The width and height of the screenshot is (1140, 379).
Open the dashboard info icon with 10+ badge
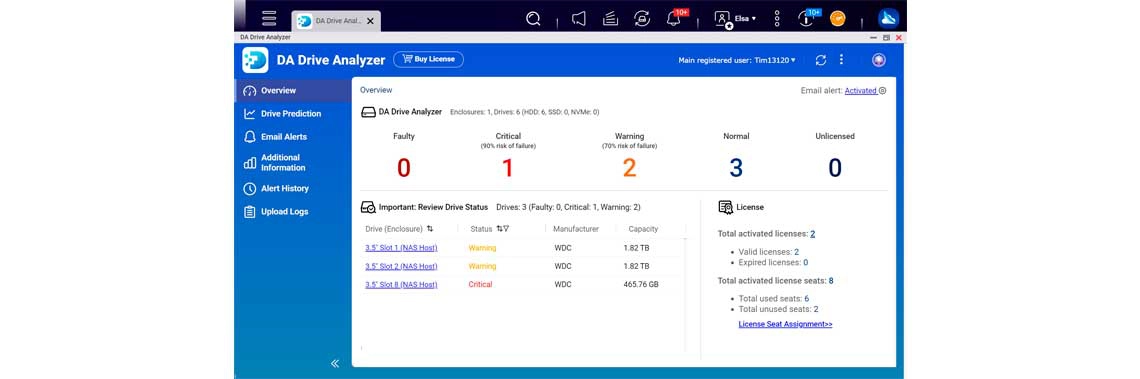(x=806, y=19)
